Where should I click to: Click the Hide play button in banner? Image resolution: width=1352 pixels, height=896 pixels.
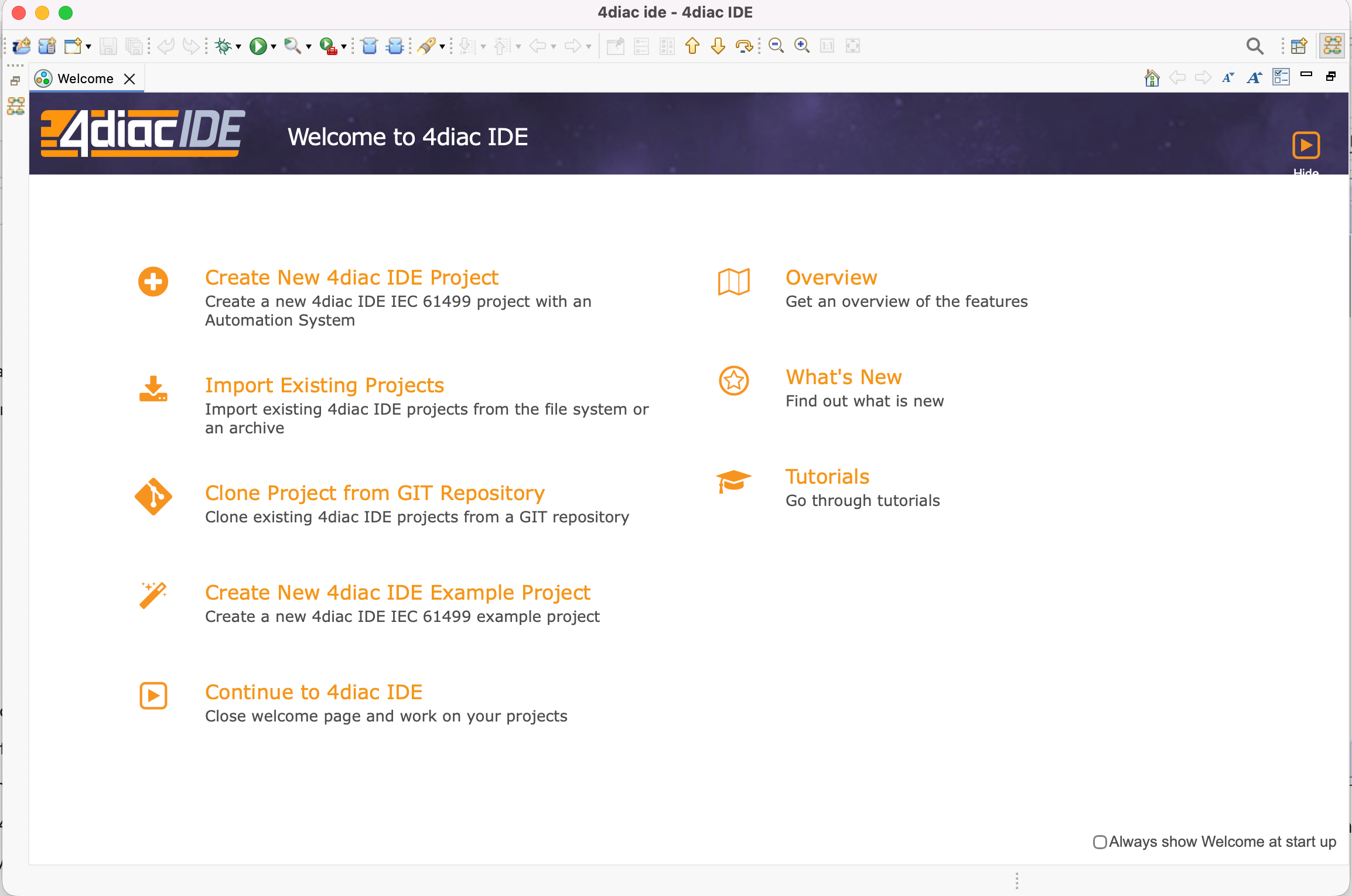coord(1306,145)
